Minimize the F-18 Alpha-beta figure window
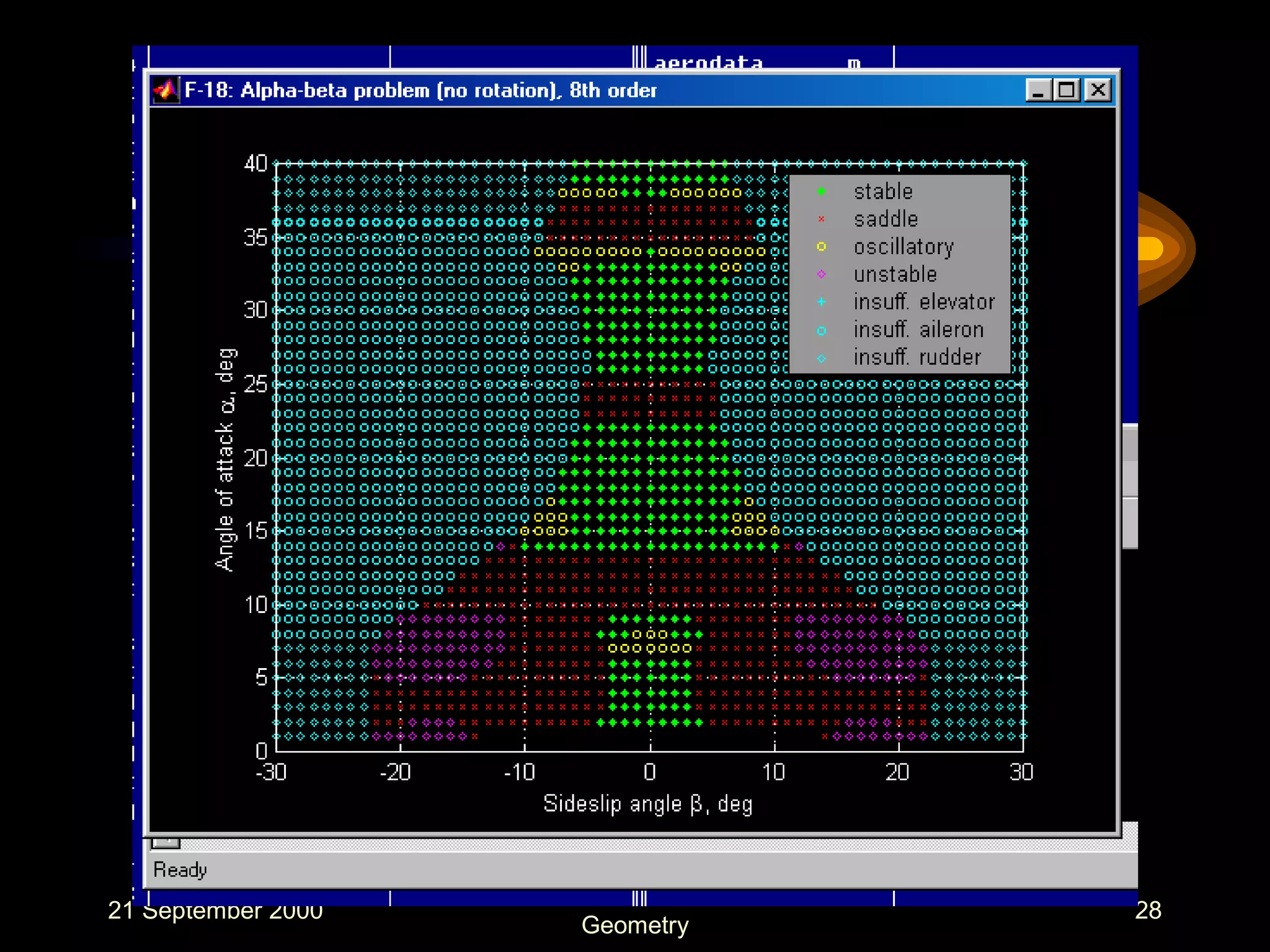 pyautogui.click(x=1039, y=90)
